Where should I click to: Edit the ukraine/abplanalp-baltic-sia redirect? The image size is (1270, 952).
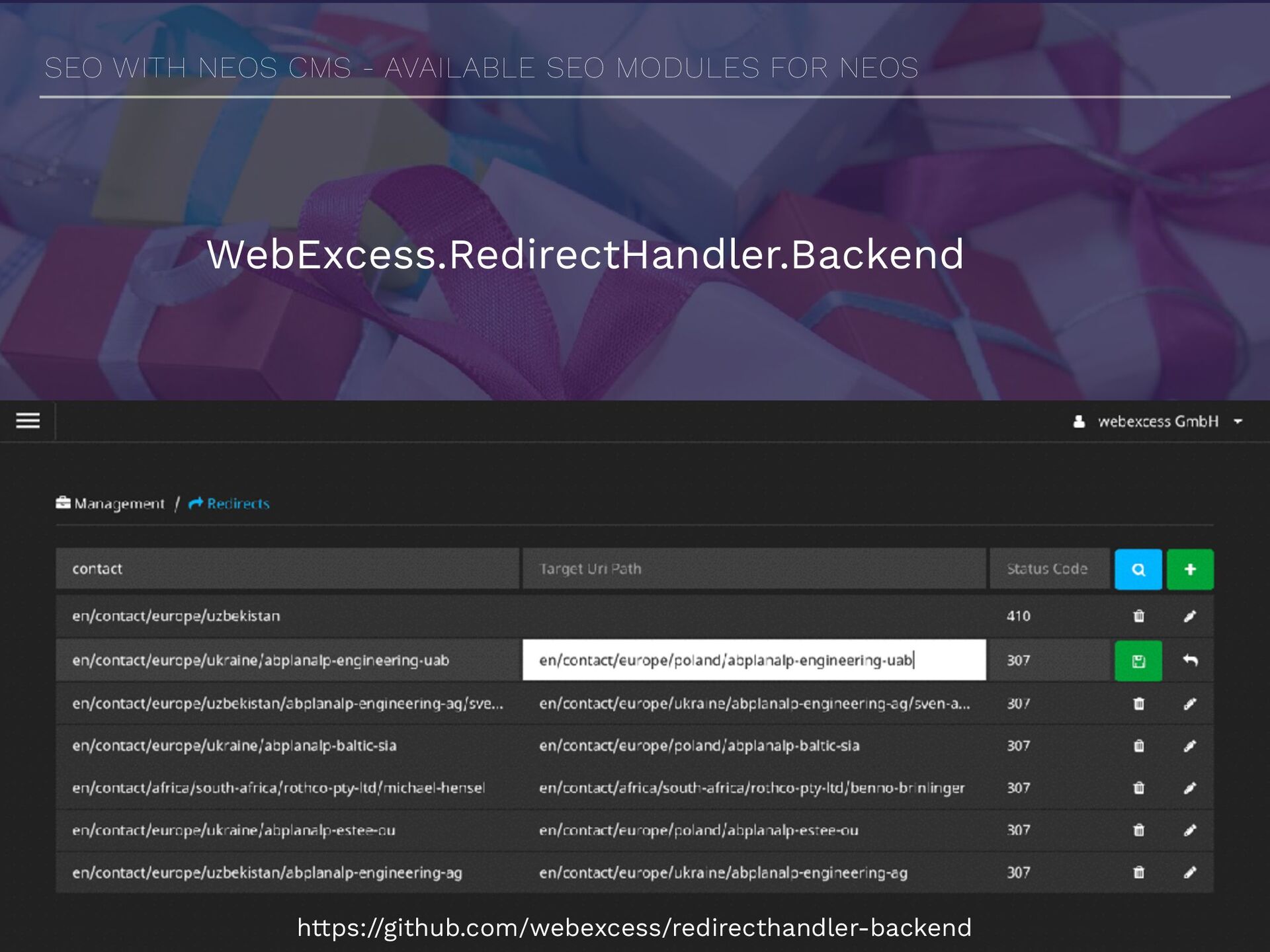pyautogui.click(x=1190, y=746)
